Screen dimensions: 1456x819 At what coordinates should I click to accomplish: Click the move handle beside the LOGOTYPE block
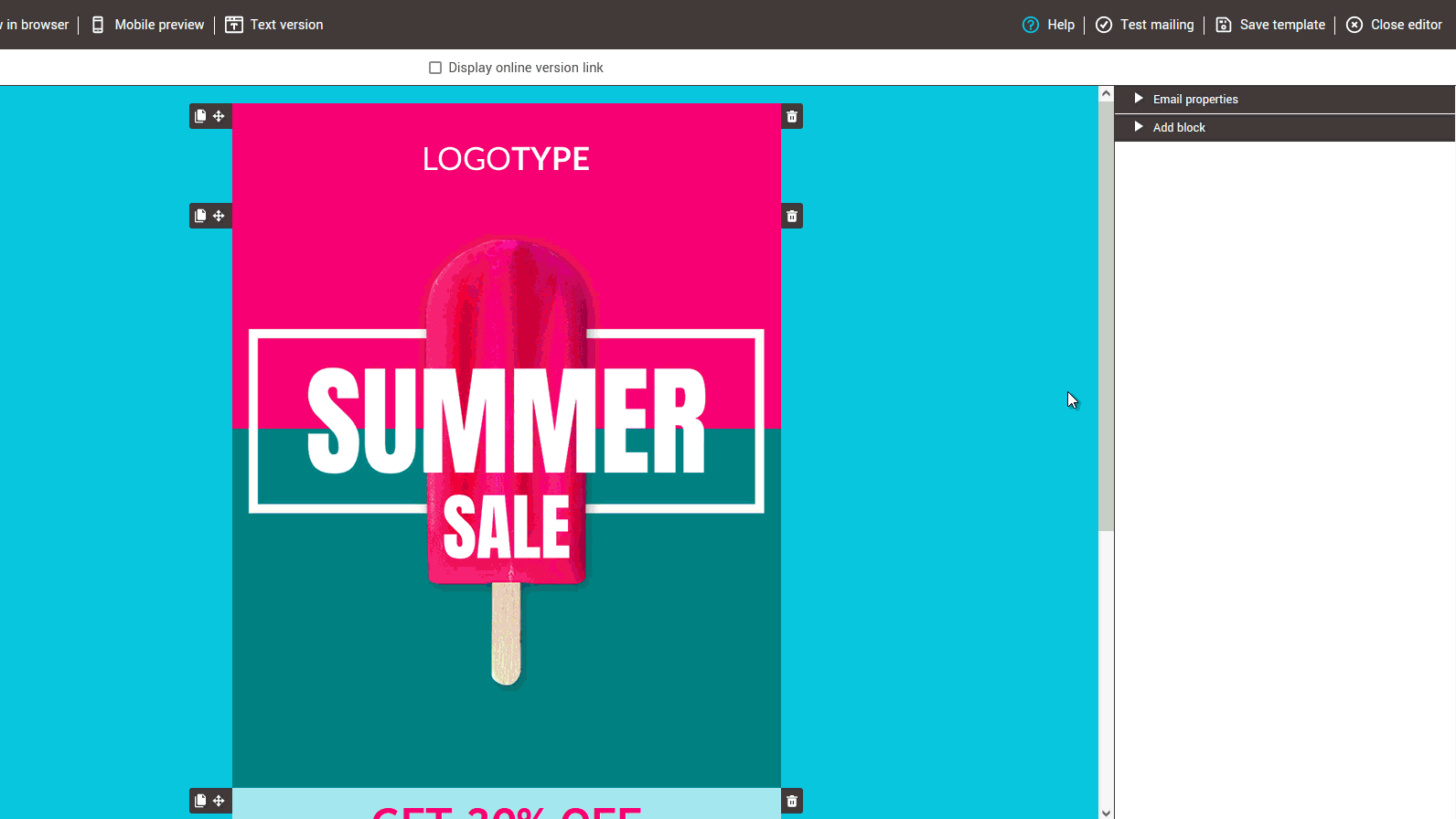point(219,116)
